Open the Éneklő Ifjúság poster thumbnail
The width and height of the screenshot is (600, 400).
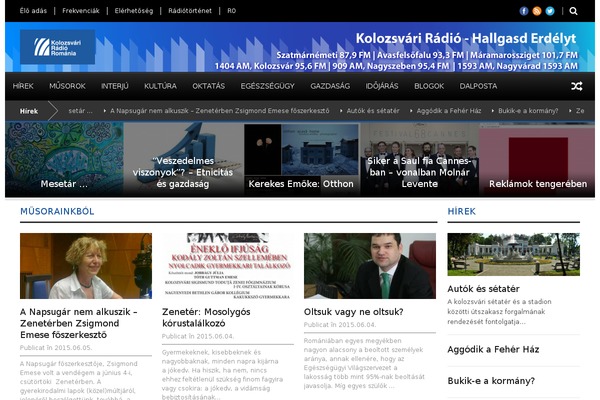tap(228, 266)
